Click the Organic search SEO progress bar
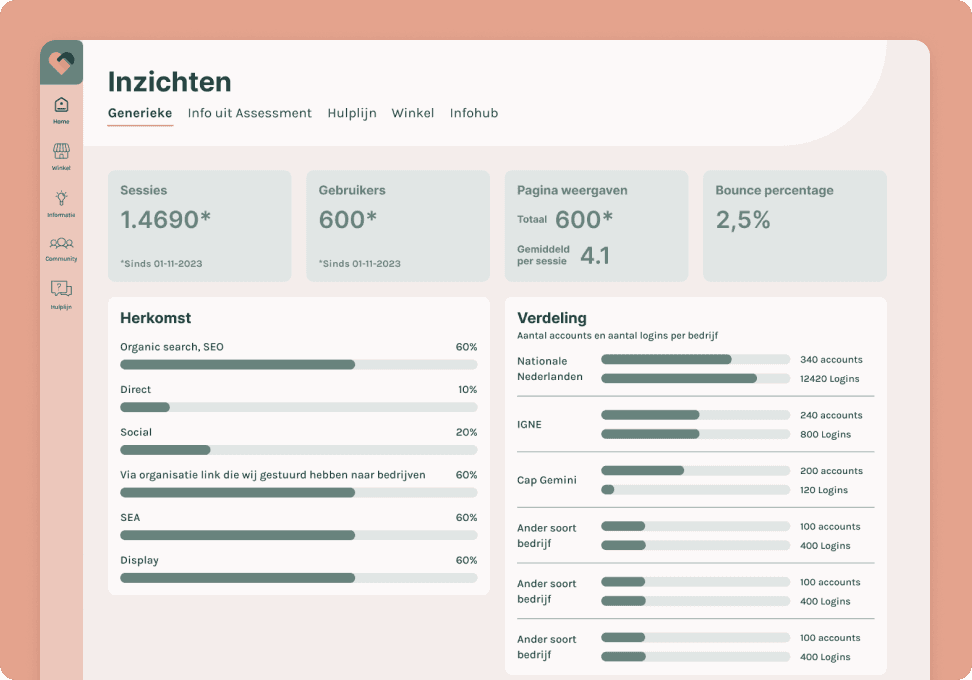This screenshot has width=972, height=680. click(297, 364)
